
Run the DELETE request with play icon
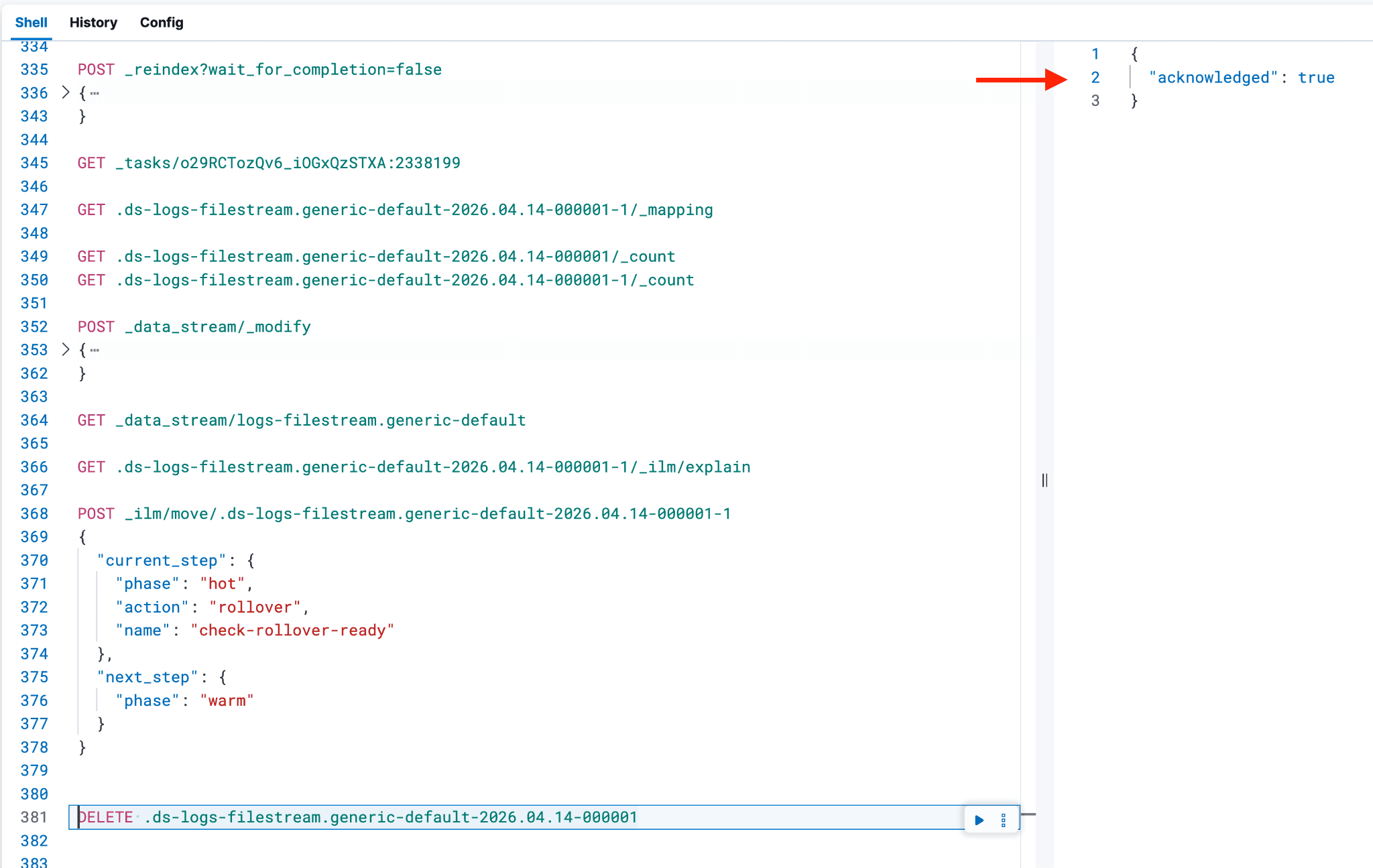pos(979,820)
